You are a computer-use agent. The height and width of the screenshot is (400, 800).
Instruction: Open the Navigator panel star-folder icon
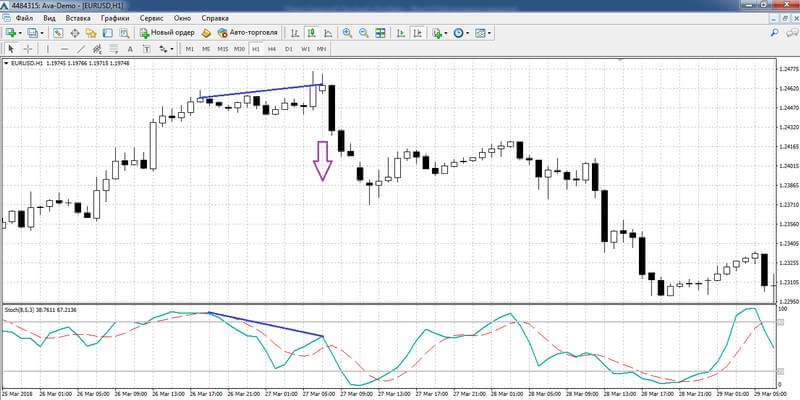[x=91, y=33]
